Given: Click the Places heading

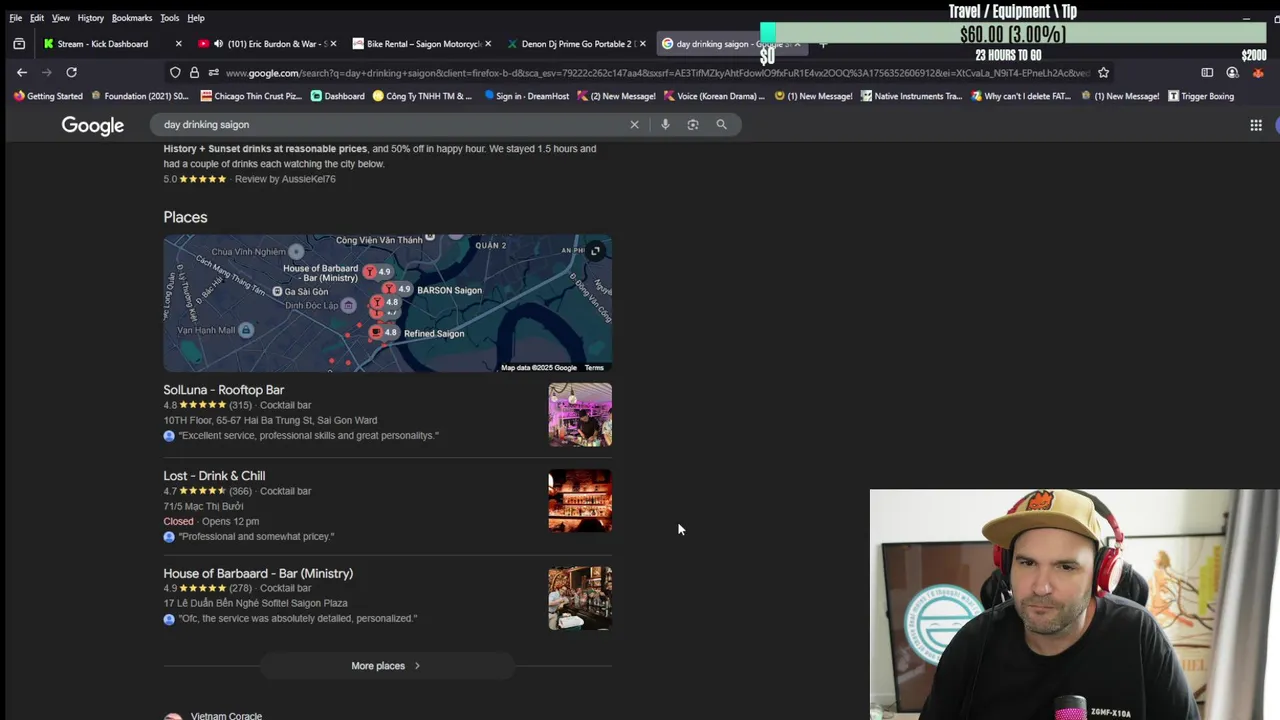Looking at the screenshot, I should [185, 217].
